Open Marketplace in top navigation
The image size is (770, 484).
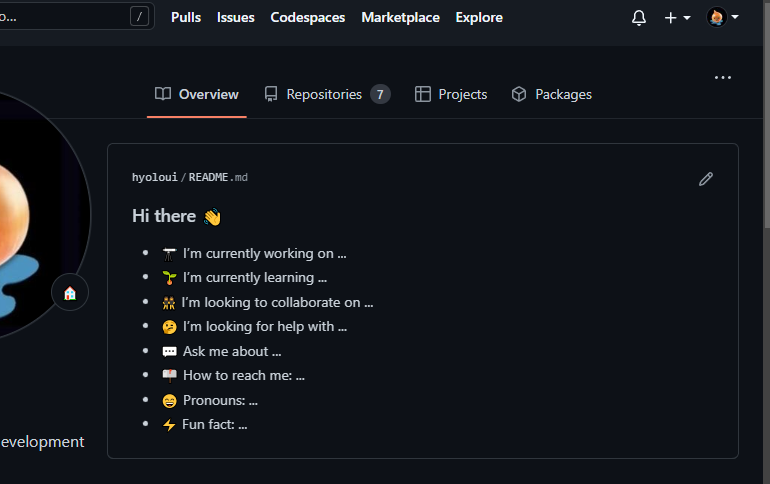click(401, 18)
